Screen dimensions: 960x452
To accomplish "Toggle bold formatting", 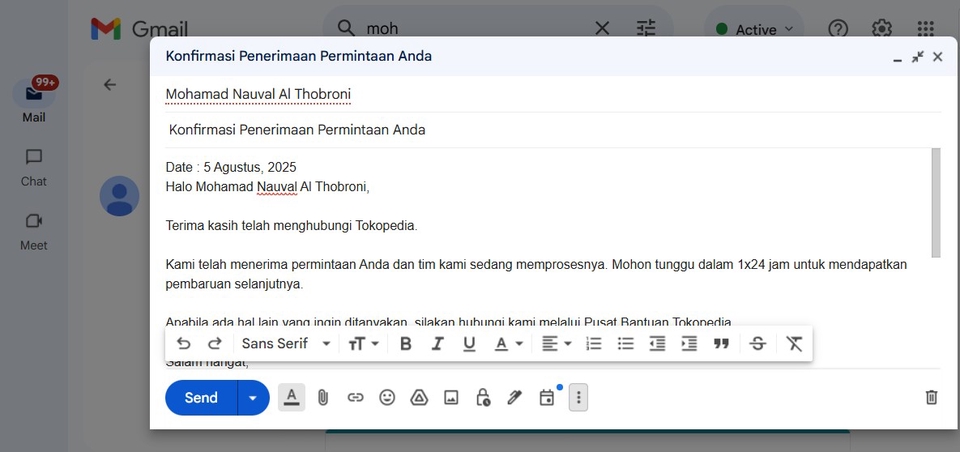I will click(x=405, y=344).
